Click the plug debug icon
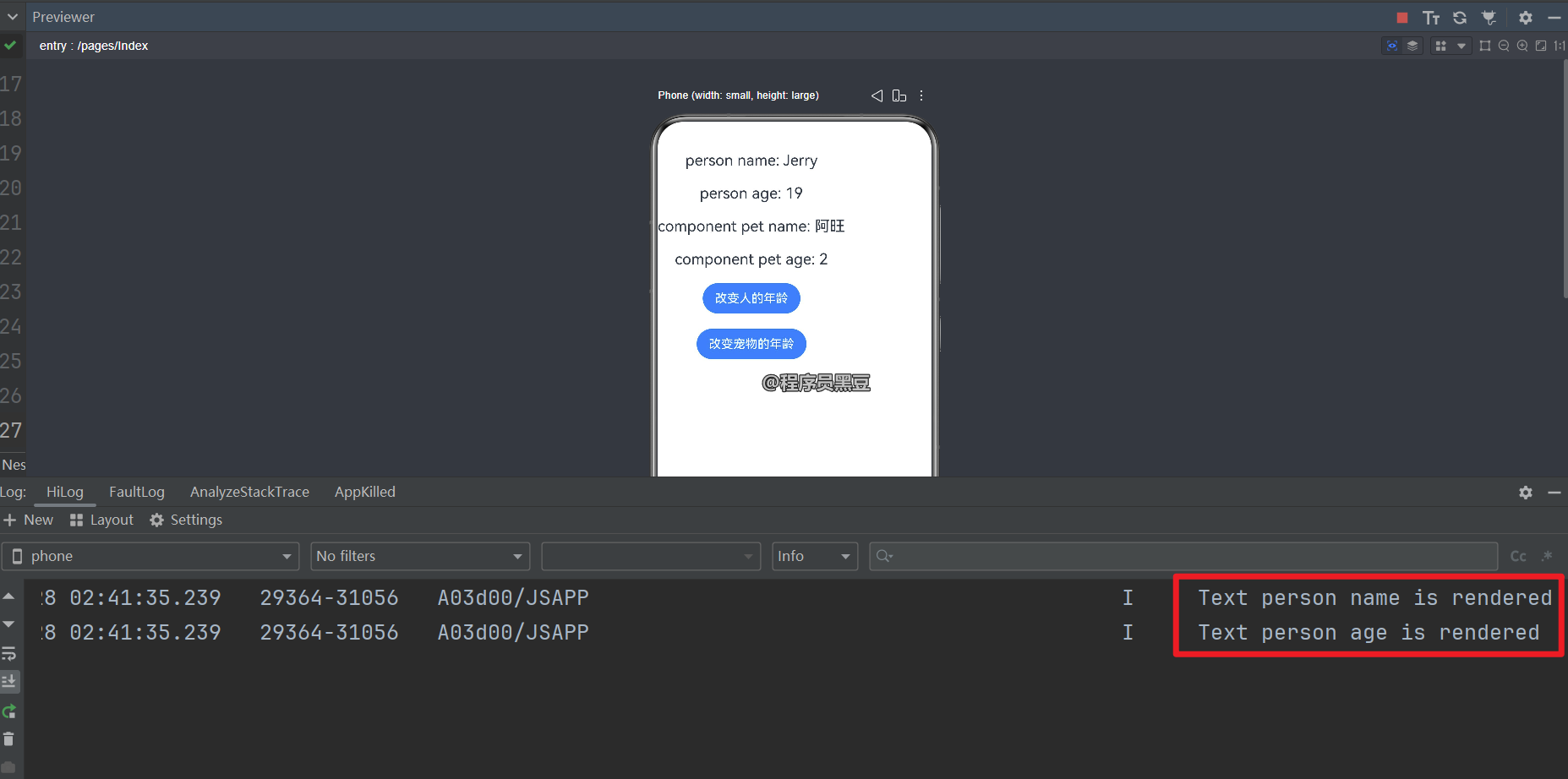This screenshot has height=779, width=1568. (x=1489, y=17)
